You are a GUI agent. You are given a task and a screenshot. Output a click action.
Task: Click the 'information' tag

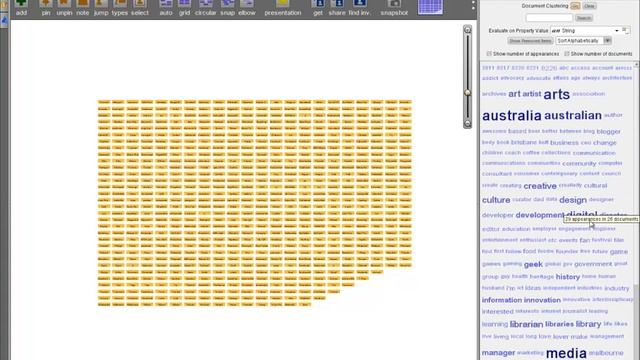[502, 300]
